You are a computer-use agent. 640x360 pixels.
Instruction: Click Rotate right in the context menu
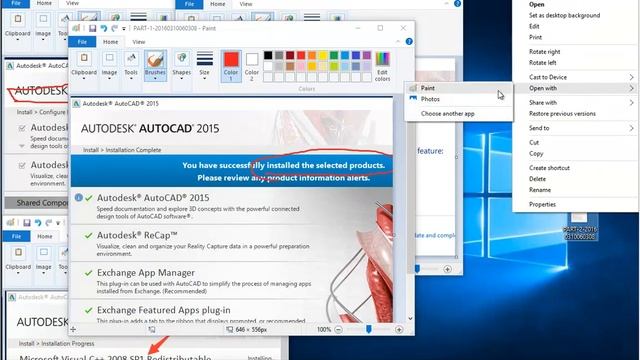click(x=544, y=52)
